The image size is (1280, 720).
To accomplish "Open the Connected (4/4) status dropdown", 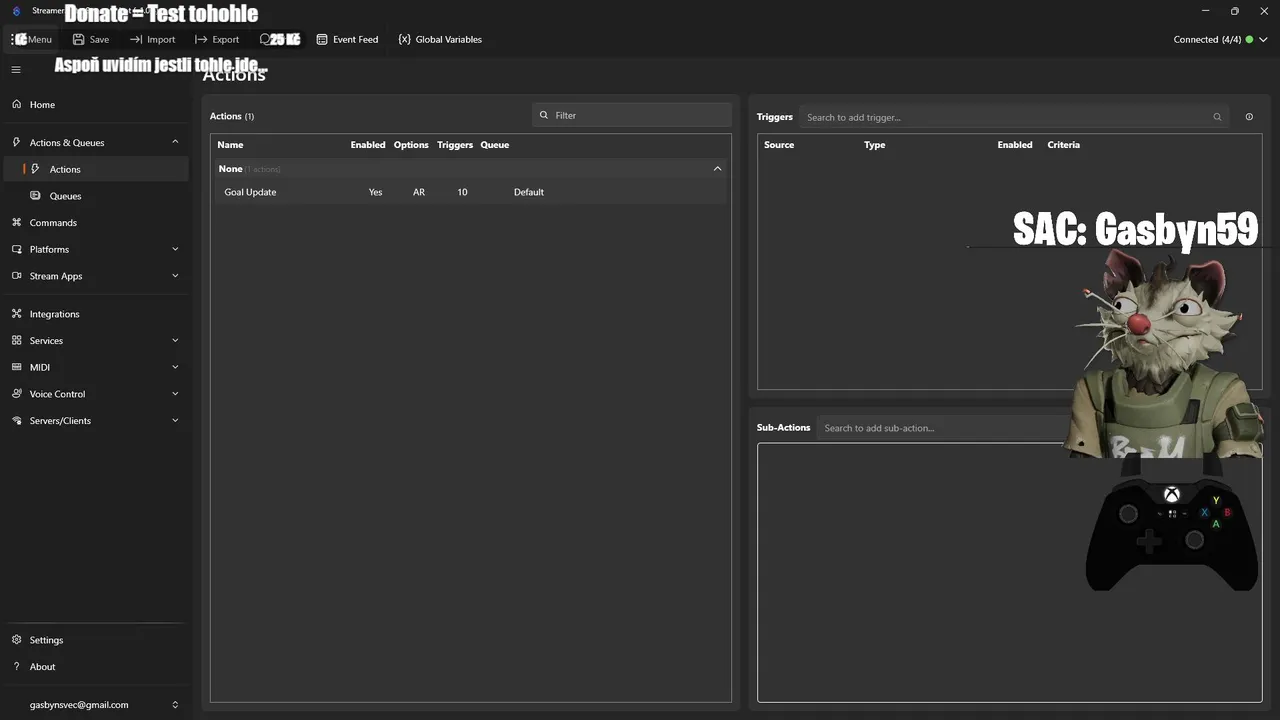I will (x=1220, y=39).
